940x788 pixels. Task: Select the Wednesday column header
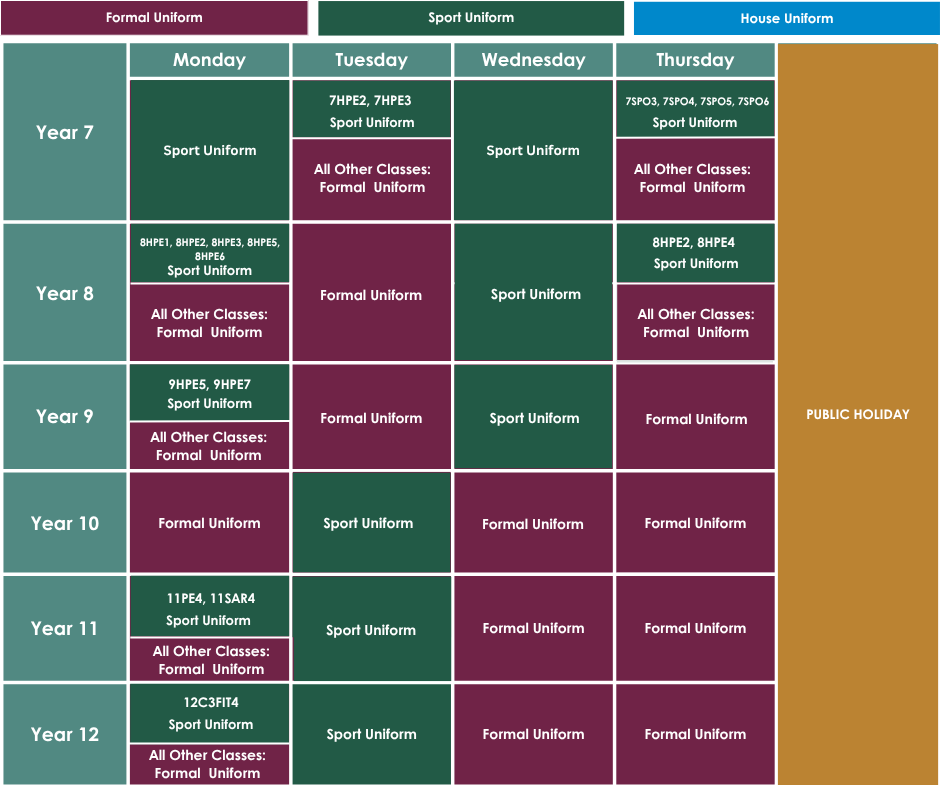533,60
